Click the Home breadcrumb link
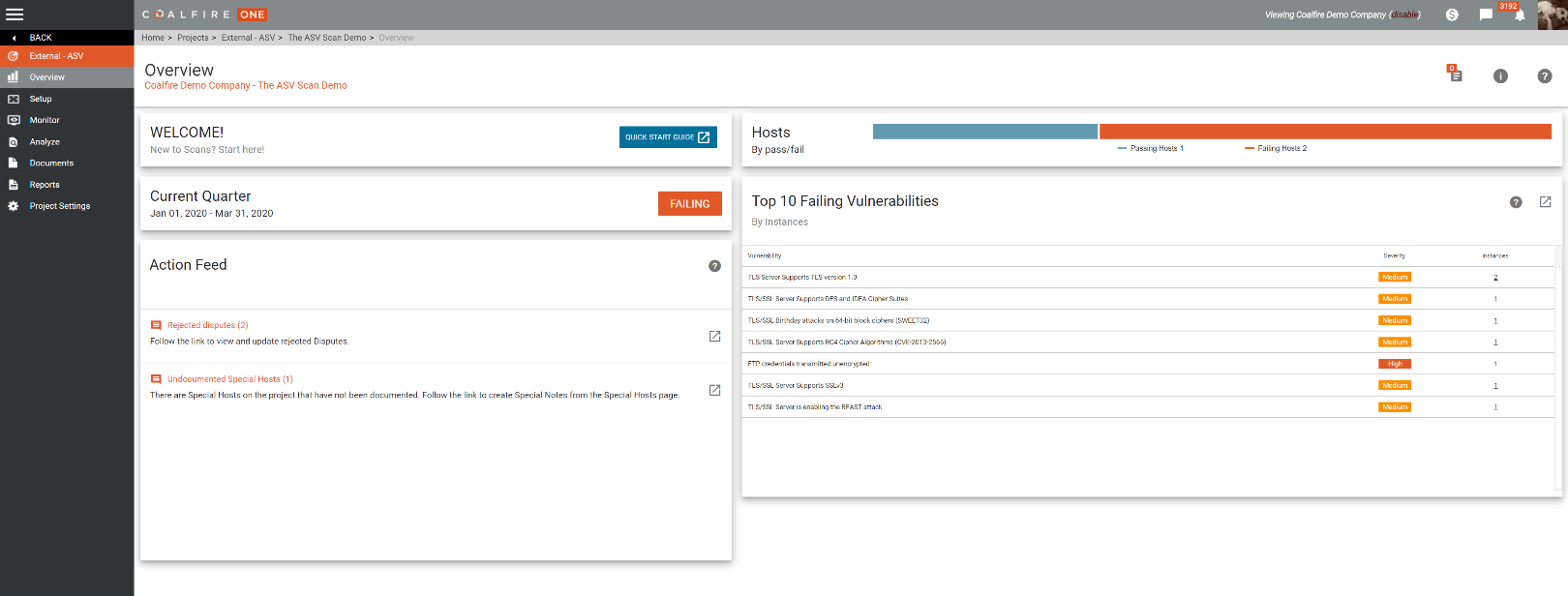The width and height of the screenshot is (1568, 596). pos(153,38)
